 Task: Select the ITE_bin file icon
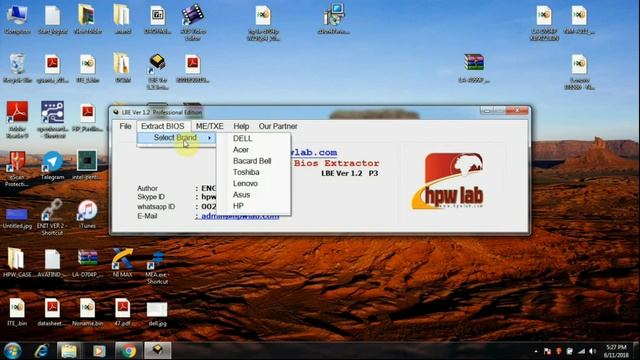tap(17, 313)
